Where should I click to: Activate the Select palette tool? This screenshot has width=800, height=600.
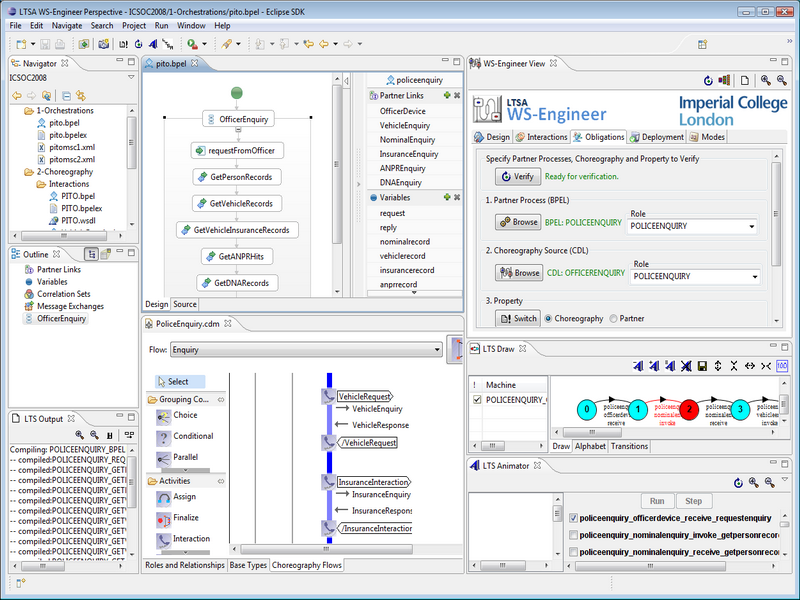click(180, 382)
